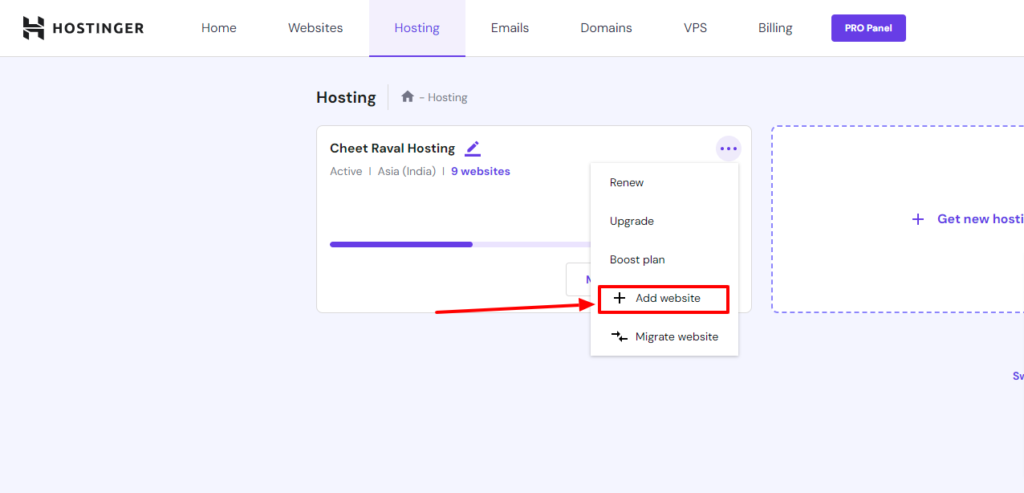
Task: Click the Hosting breadcrumb text
Action: [x=448, y=98]
